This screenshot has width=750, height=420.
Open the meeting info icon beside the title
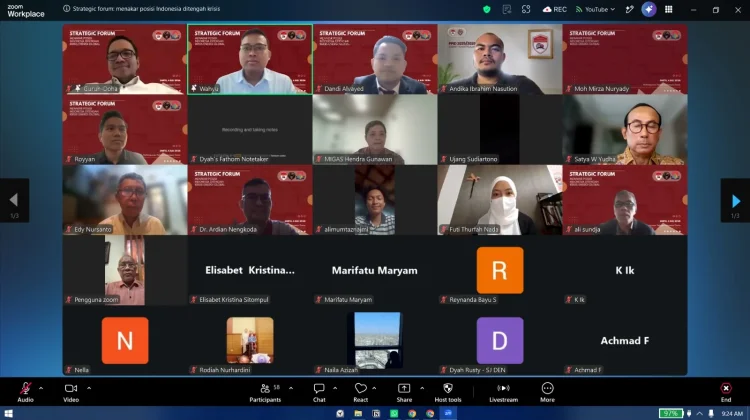click(66, 9)
